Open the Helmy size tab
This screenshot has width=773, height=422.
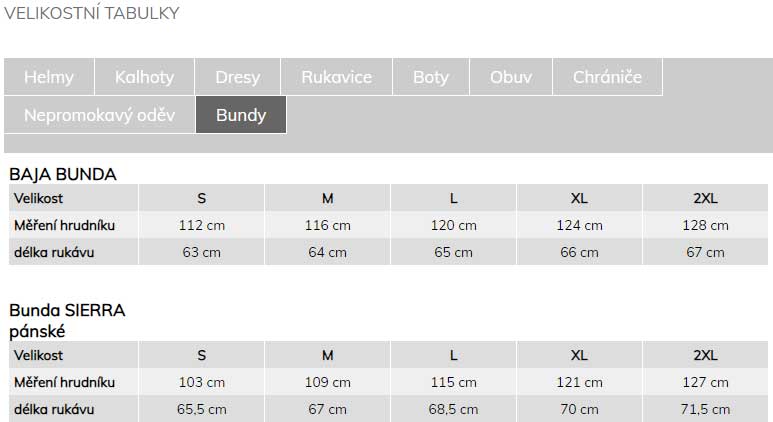coord(49,77)
